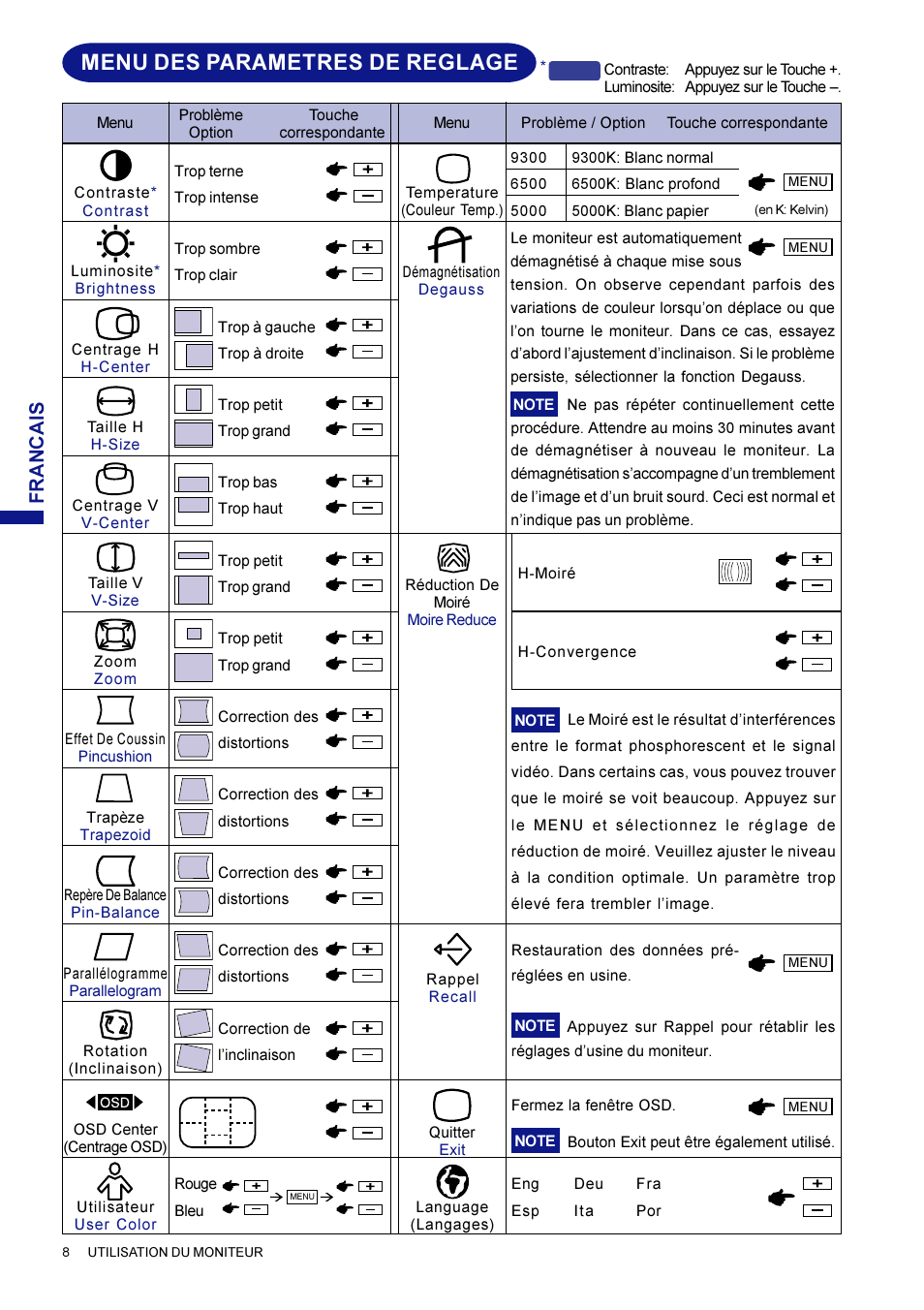Screen dimensions: 924x1310
Task: Click the OSD position dashed-box diagram
Action: coord(217,1121)
